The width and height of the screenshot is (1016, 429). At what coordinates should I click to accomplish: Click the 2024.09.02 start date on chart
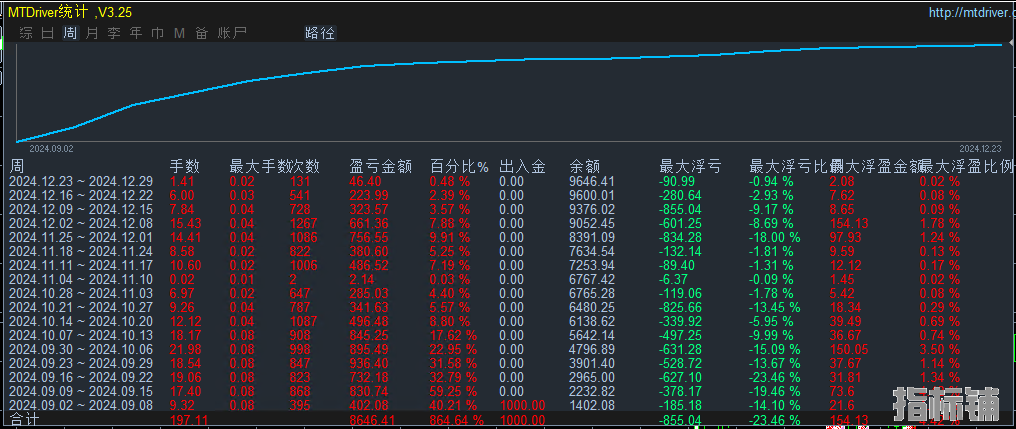[x=51, y=147]
